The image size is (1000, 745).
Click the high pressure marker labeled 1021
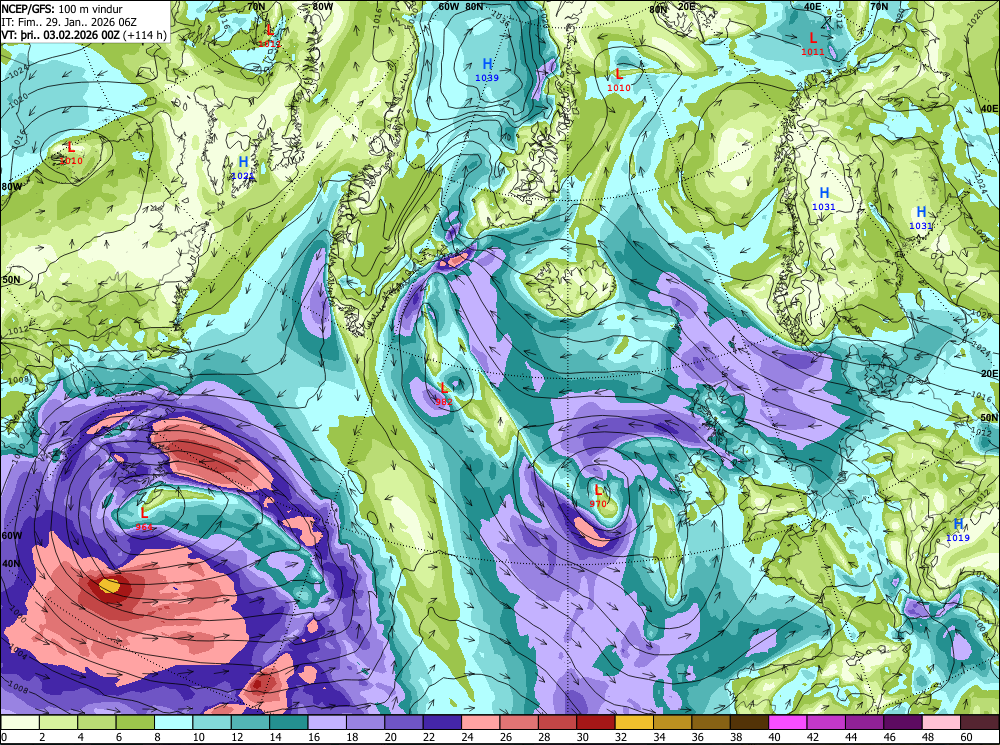243,167
